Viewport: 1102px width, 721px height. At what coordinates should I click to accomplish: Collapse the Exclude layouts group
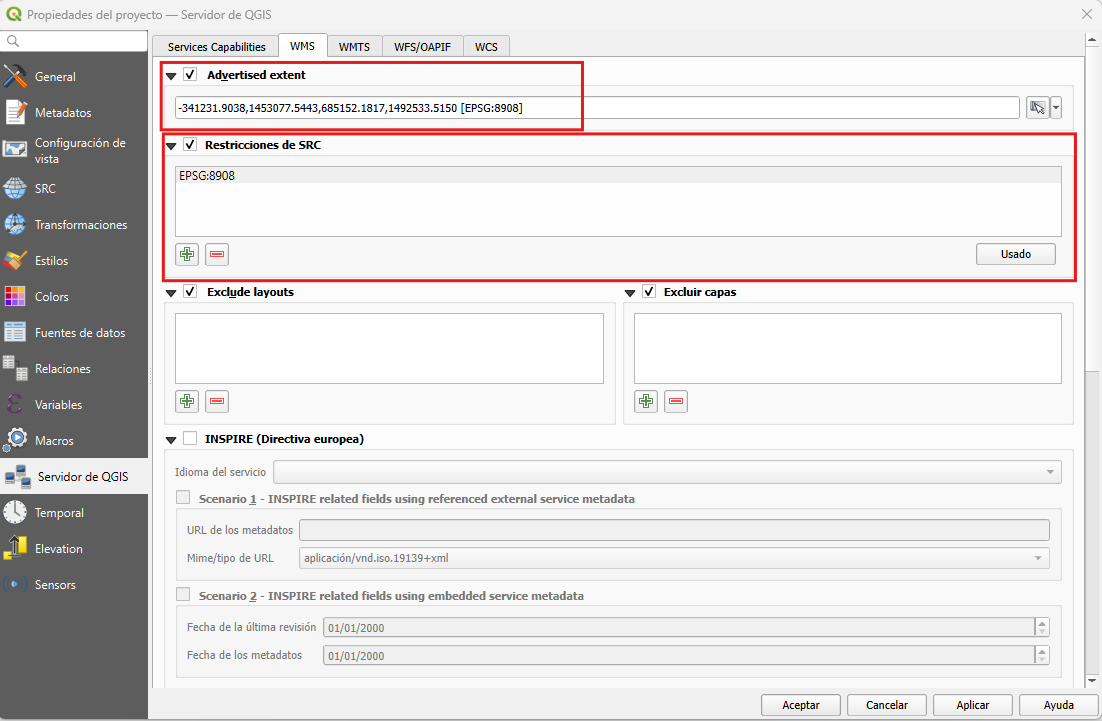[x=171, y=293]
